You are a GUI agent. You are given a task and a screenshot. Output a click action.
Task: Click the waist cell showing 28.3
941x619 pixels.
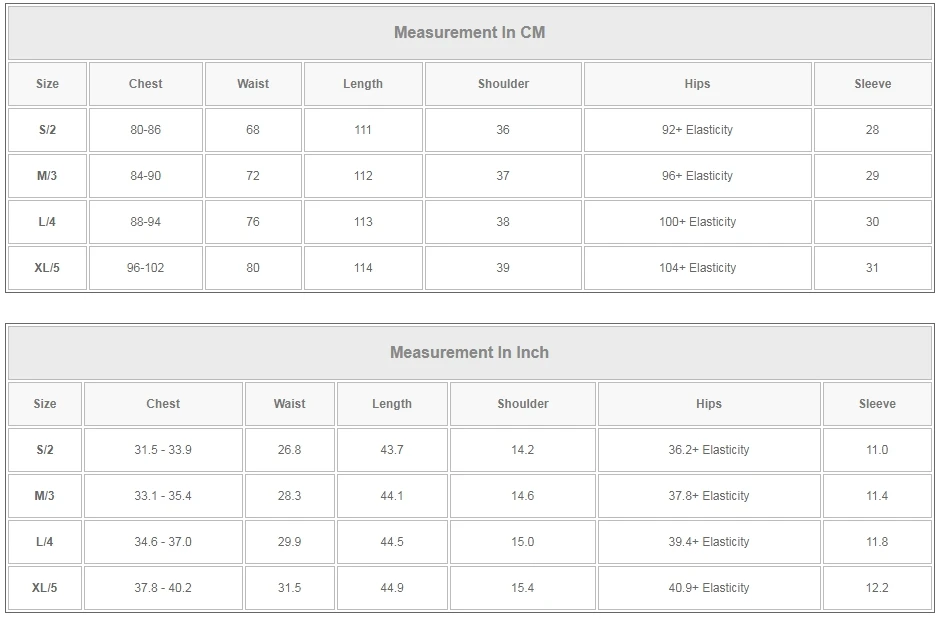(x=290, y=496)
